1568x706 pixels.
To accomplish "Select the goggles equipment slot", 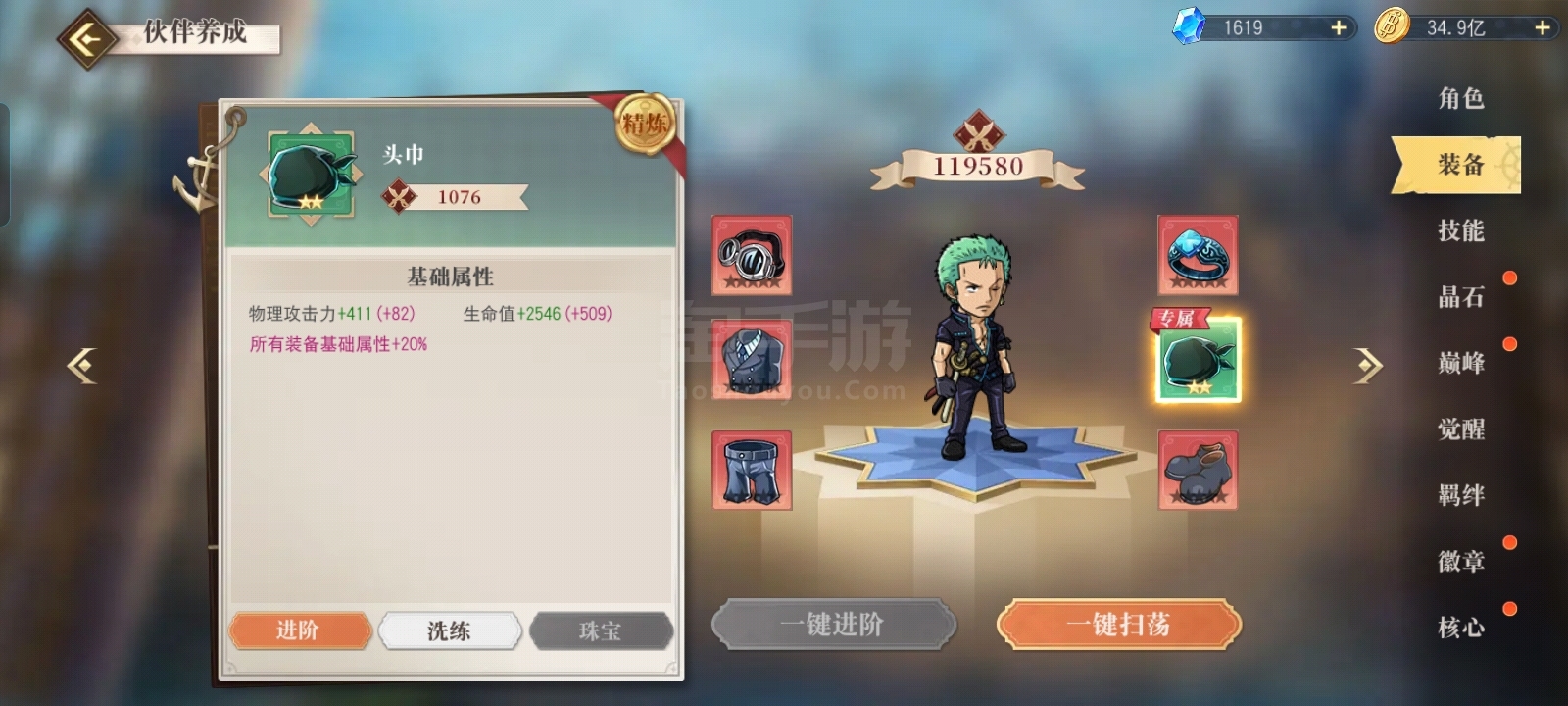I will (x=752, y=255).
